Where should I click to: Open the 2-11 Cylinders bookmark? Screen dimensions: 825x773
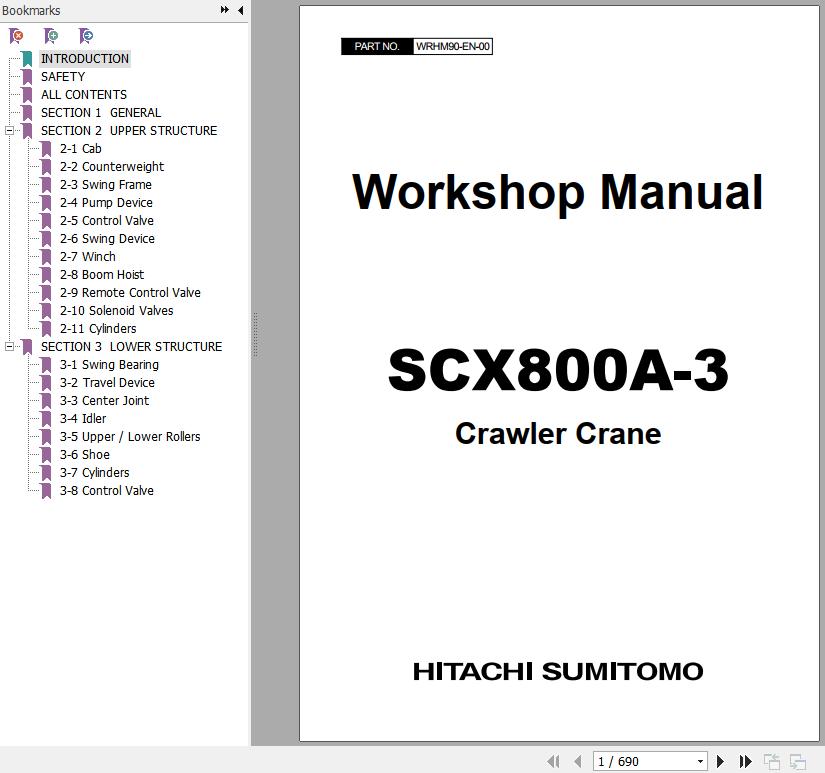98,329
